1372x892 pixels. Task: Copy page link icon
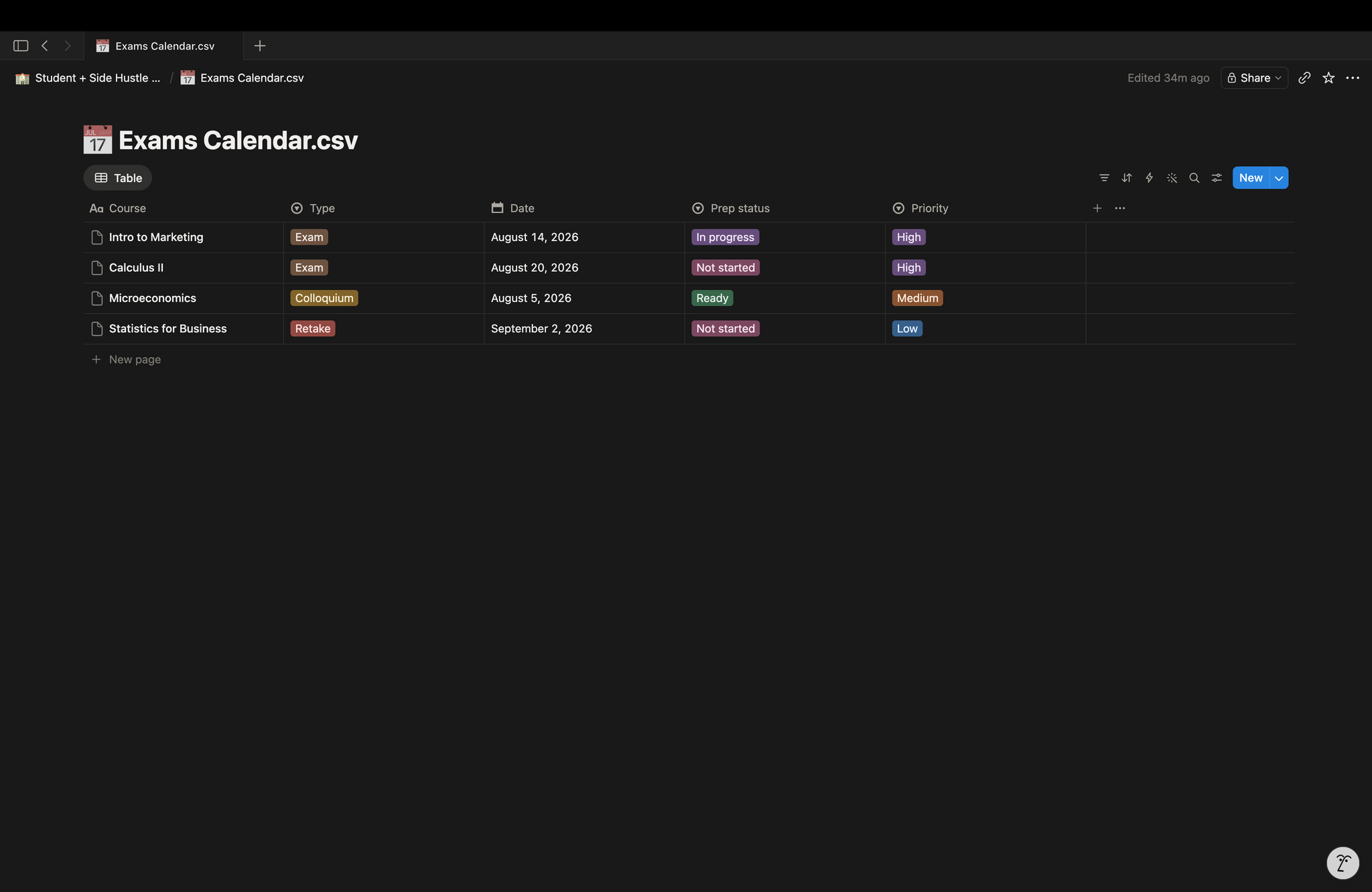[1304, 78]
